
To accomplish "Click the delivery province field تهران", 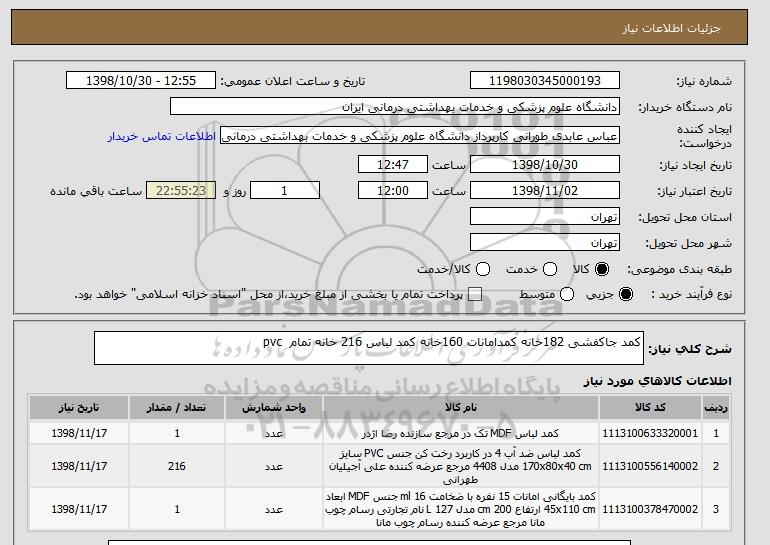I will coord(545,217).
